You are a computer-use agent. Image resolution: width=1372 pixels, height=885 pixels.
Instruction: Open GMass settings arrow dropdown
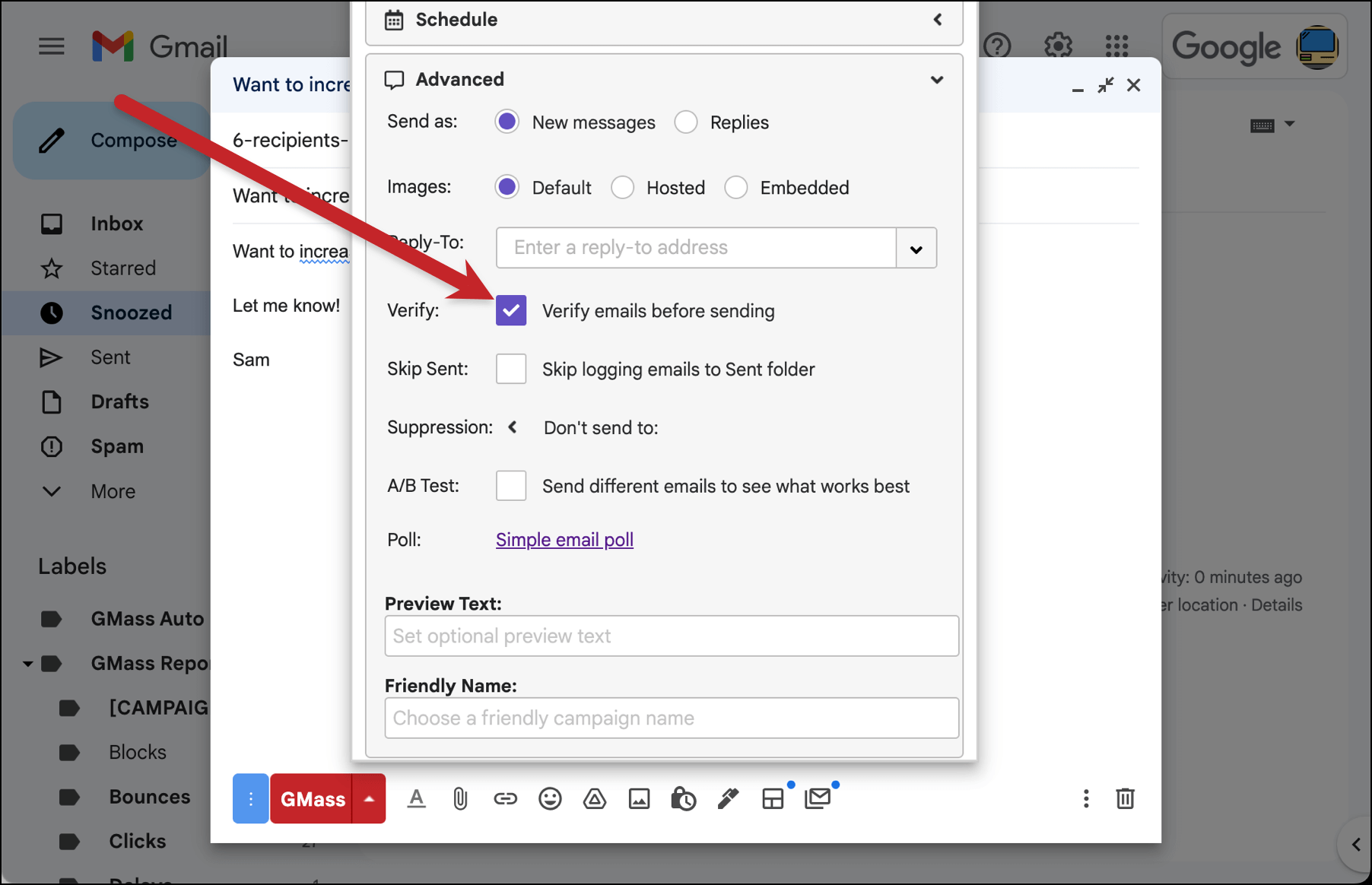click(x=369, y=798)
